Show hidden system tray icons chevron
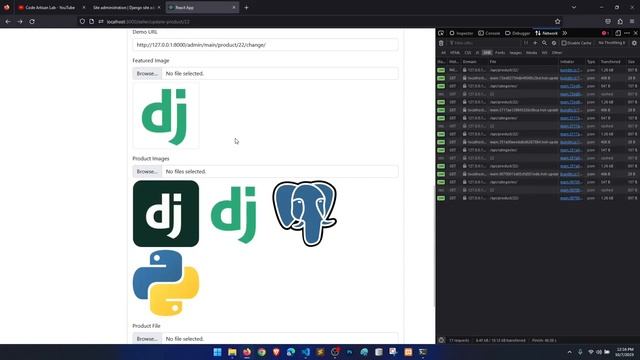640x360 pixels. [569, 352]
